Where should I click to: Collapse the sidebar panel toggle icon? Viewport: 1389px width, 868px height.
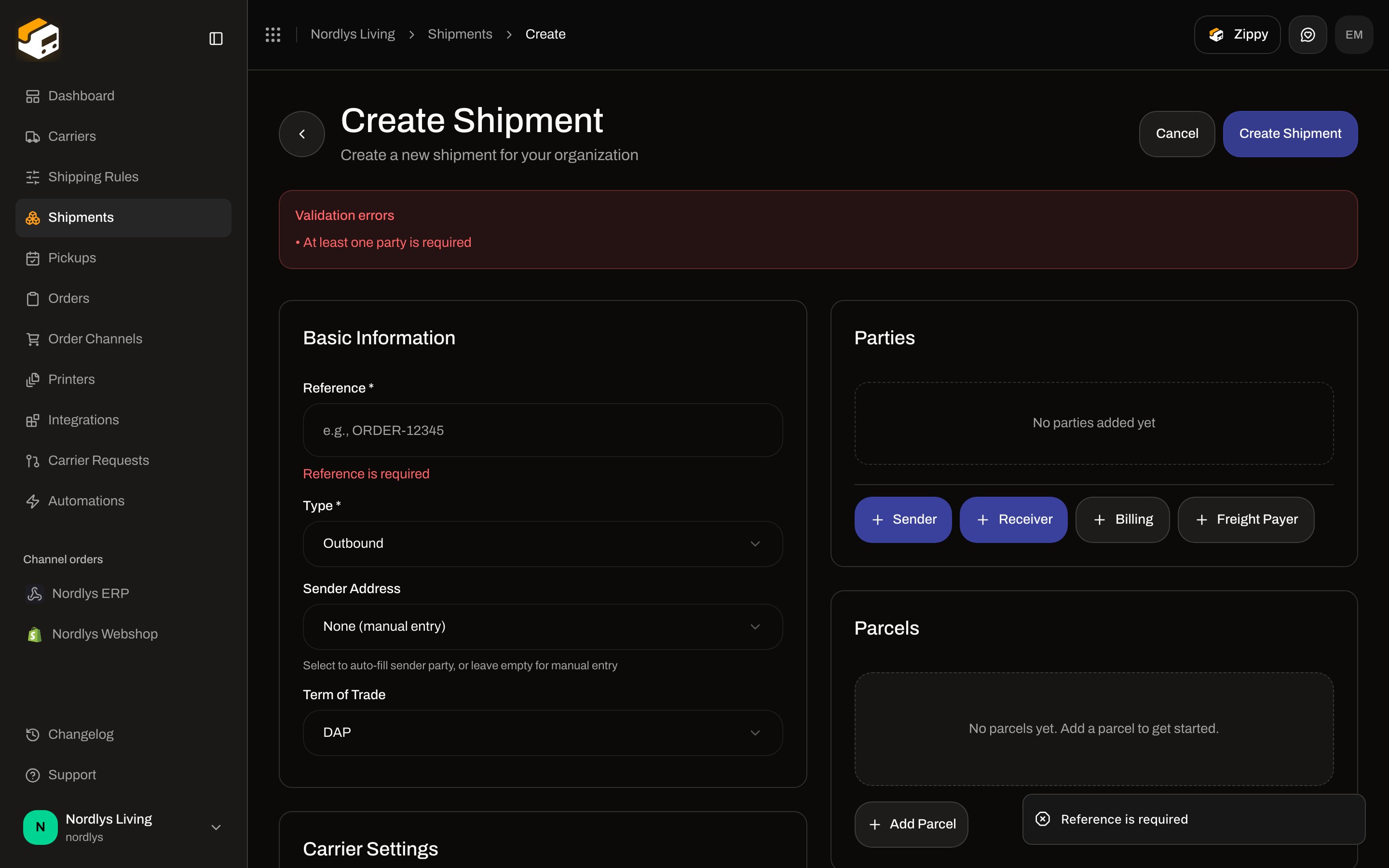click(x=216, y=39)
